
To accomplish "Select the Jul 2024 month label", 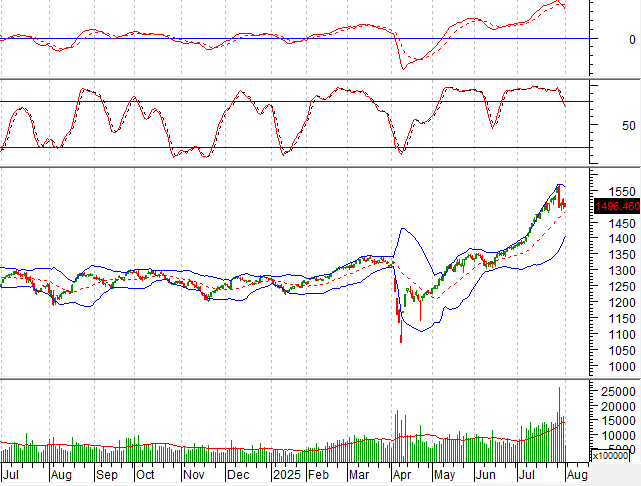I will [11, 475].
